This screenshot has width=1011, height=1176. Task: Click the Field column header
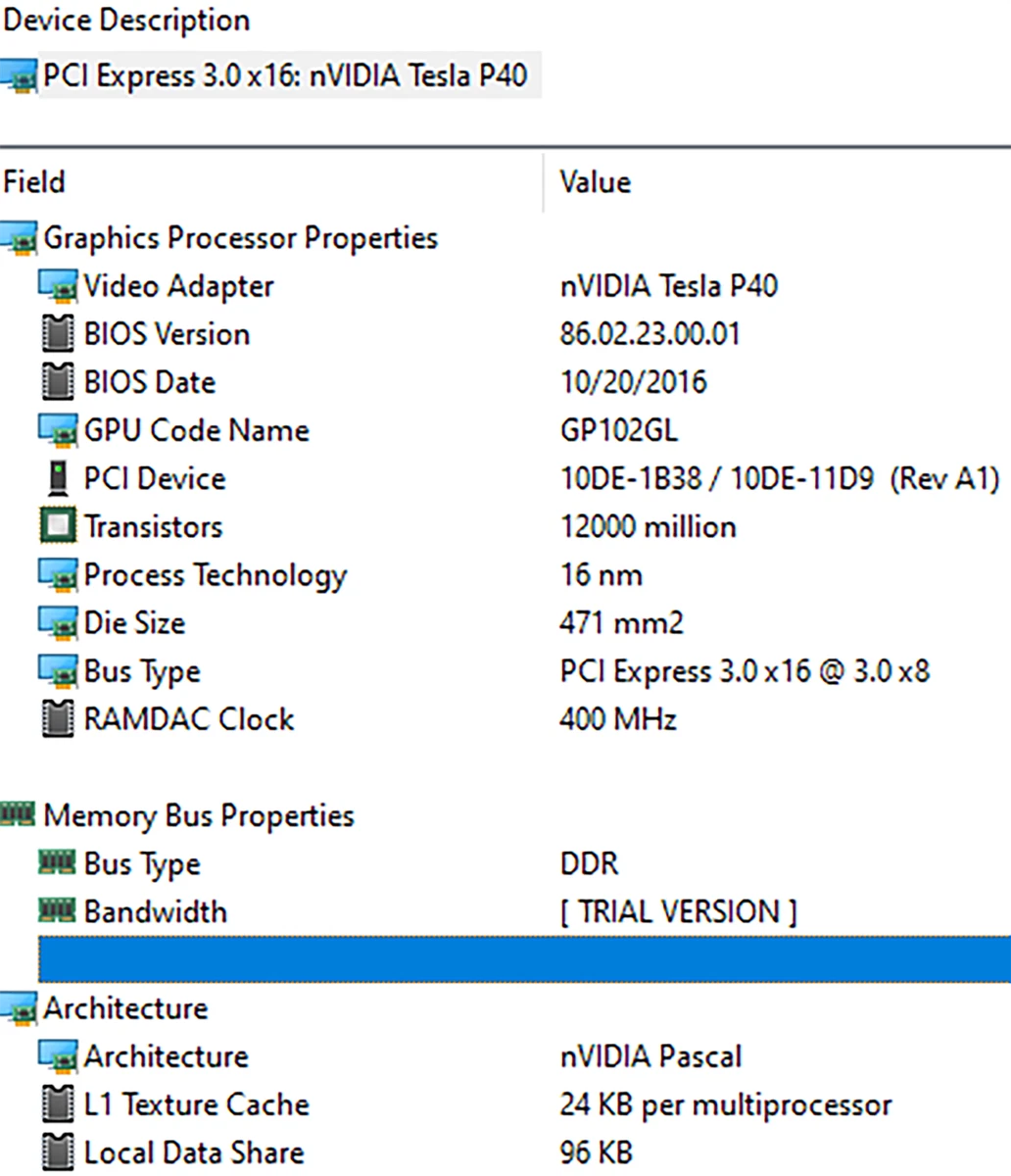click(34, 182)
